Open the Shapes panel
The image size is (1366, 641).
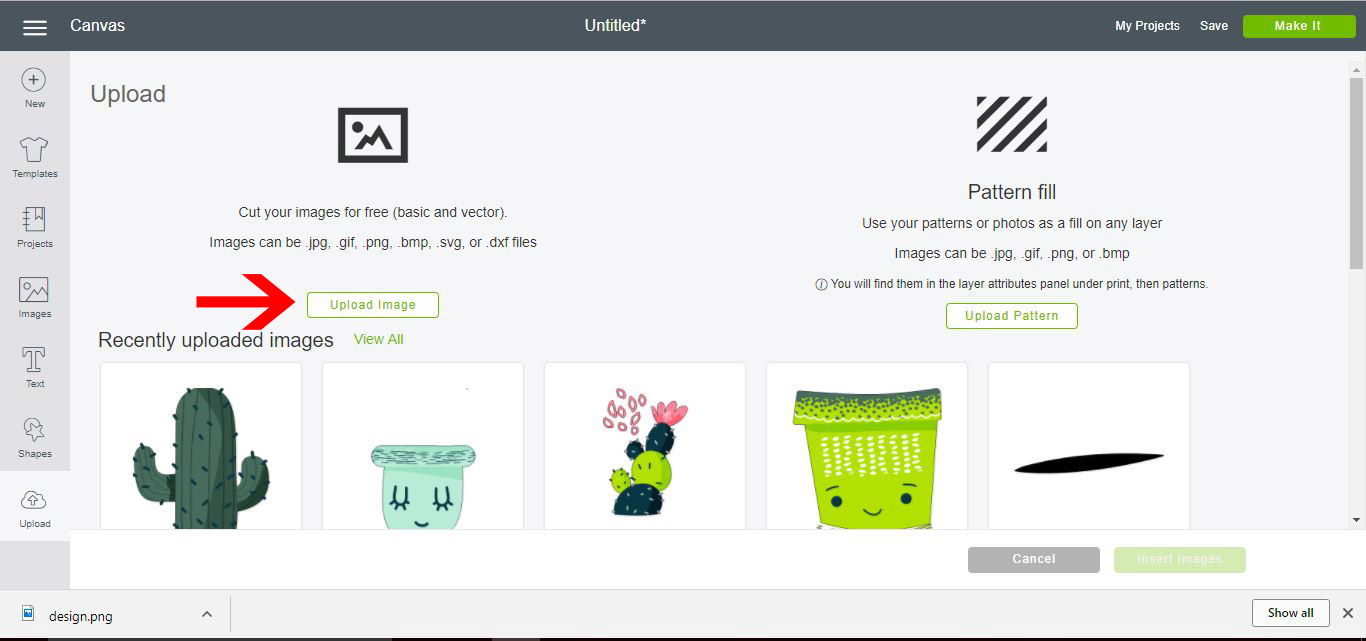tap(34, 438)
